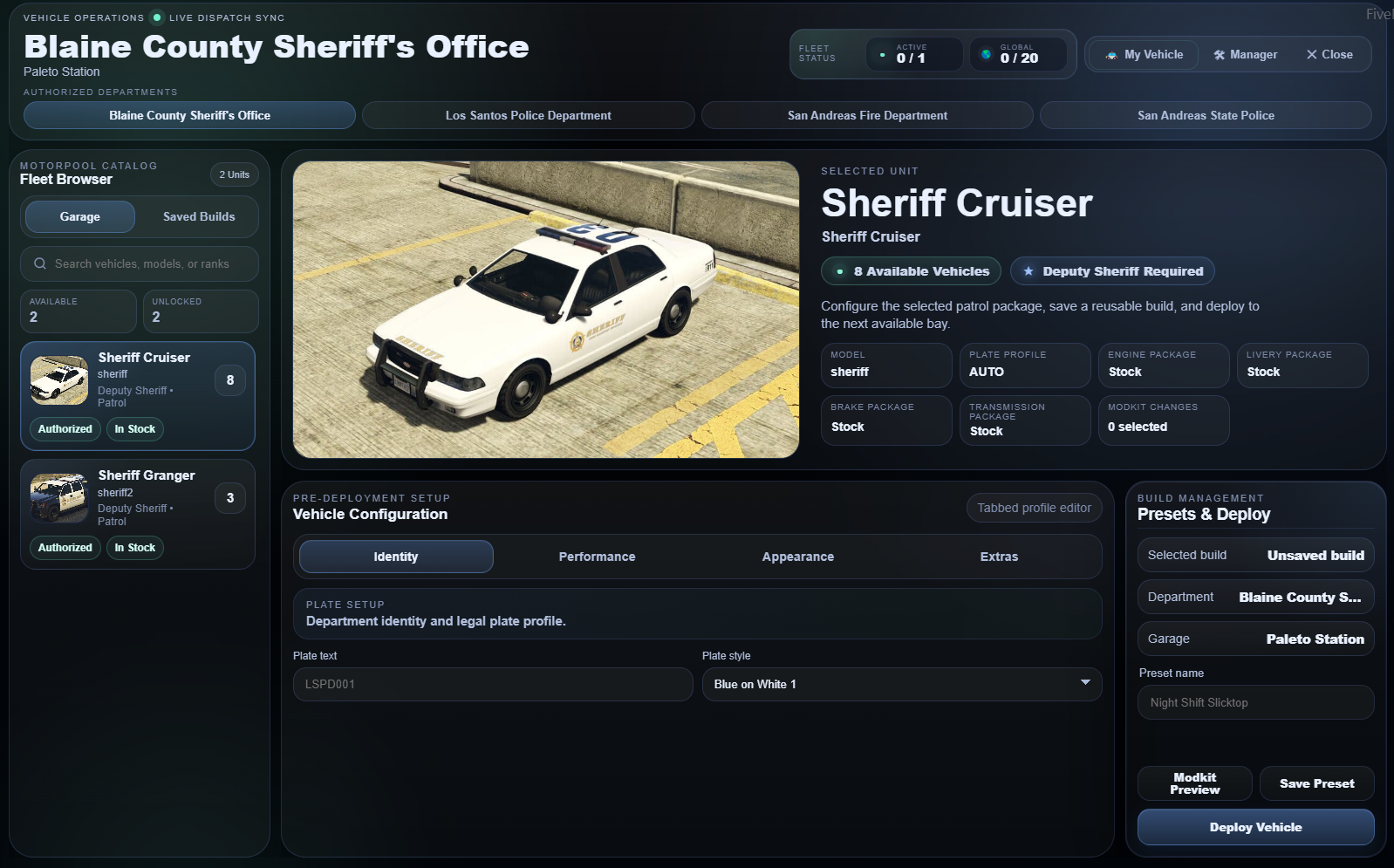
Task: Click the Modkit Changes 0 selected tile
Action: point(1164,420)
